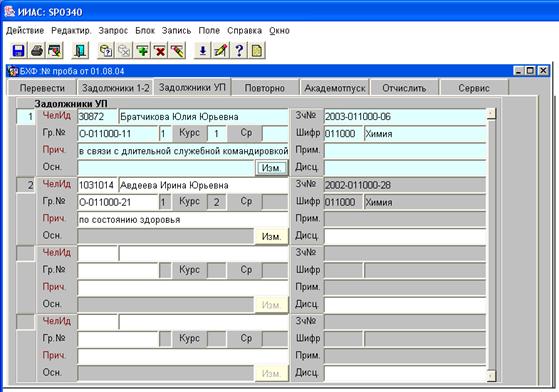
Task: Click Прич. field по состоянию здоровья
Action: coord(183,220)
